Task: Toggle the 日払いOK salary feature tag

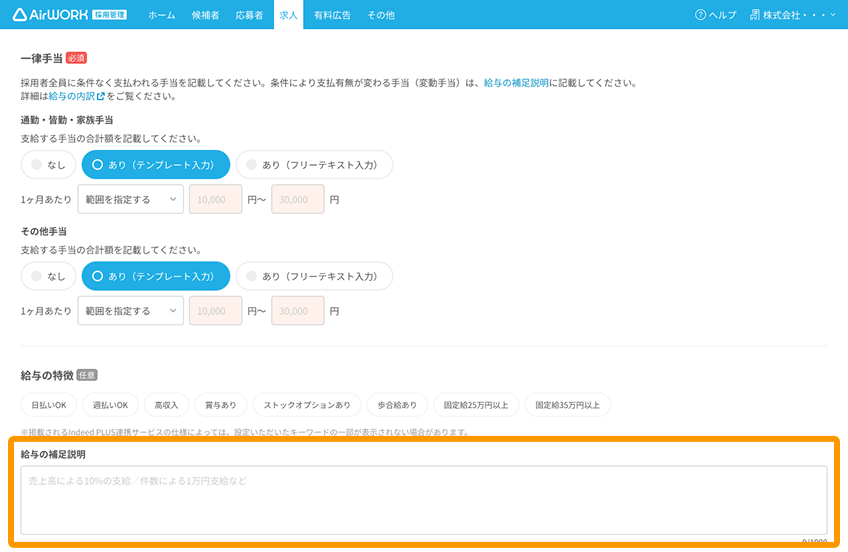Action: point(49,405)
